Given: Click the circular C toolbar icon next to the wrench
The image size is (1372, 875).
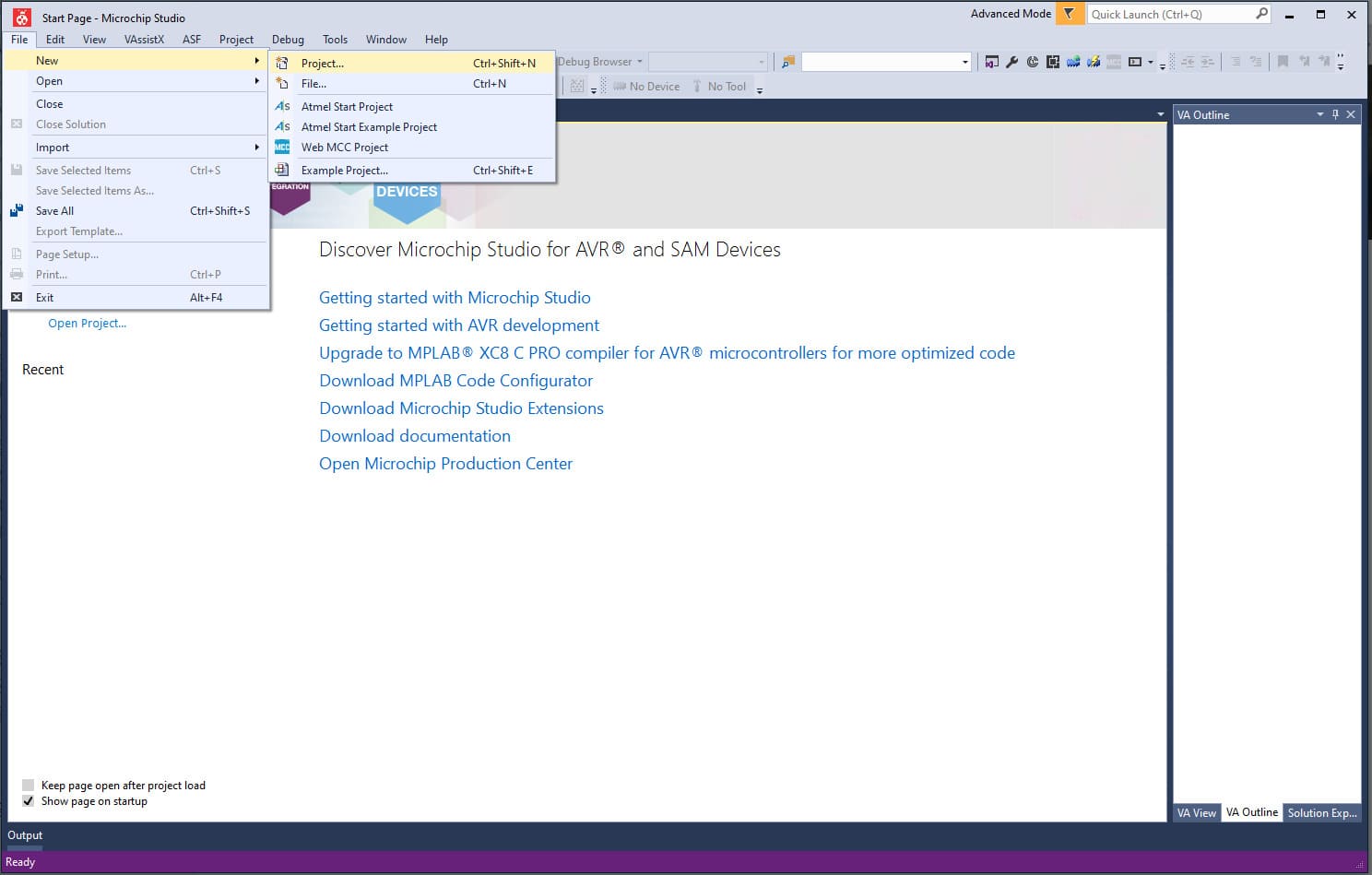Looking at the screenshot, I should tap(1033, 62).
